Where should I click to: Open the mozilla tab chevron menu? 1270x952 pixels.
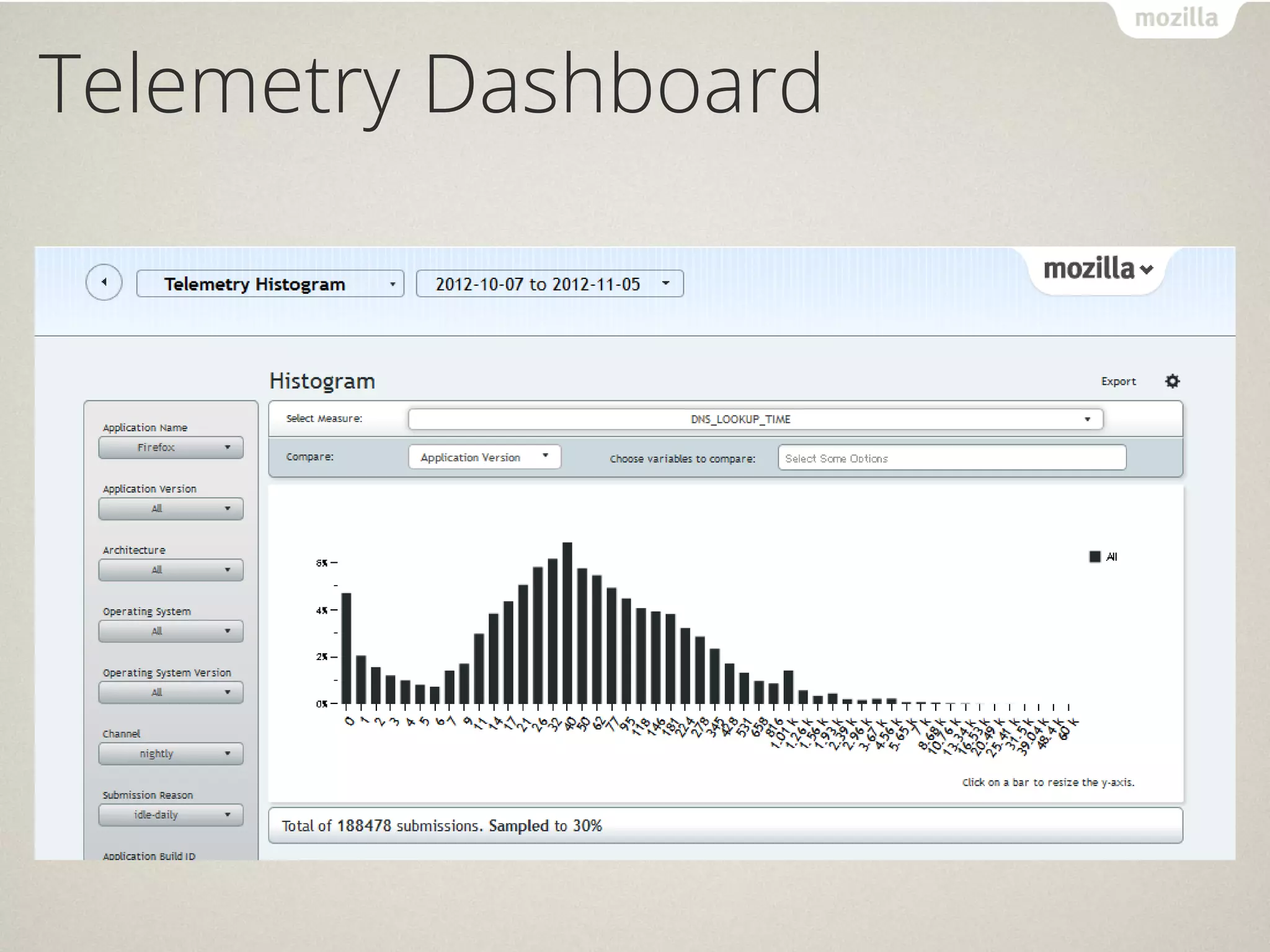pyautogui.click(x=1147, y=270)
